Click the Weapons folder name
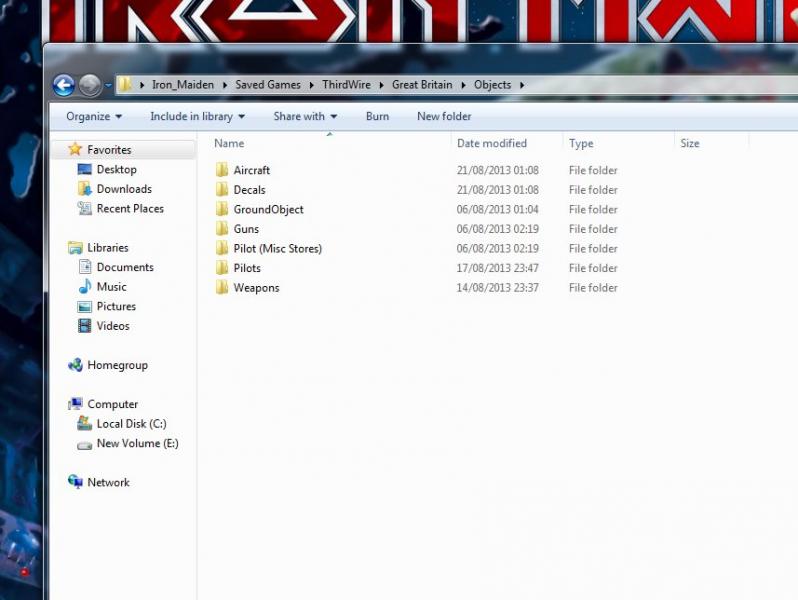Viewport: 798px width, 600px height. [x=256, y=288]
